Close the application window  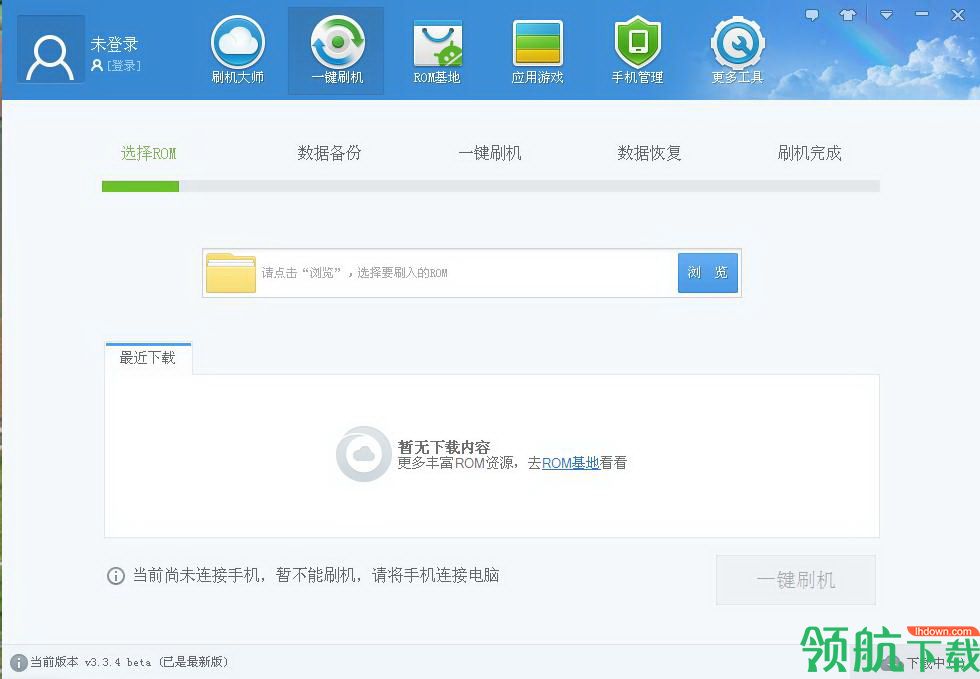point(958,15)
